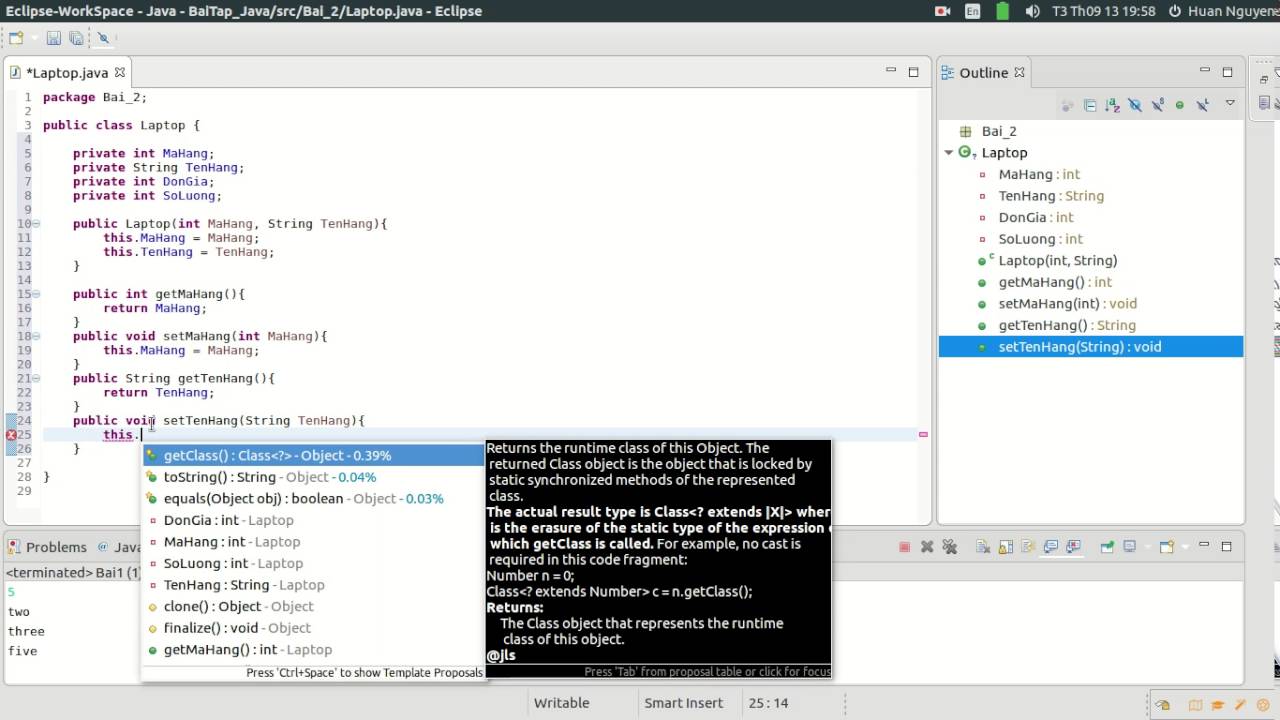Click Remove Launch icon in Console
This screenshot has height=720, width=1280.
(927, 547)
